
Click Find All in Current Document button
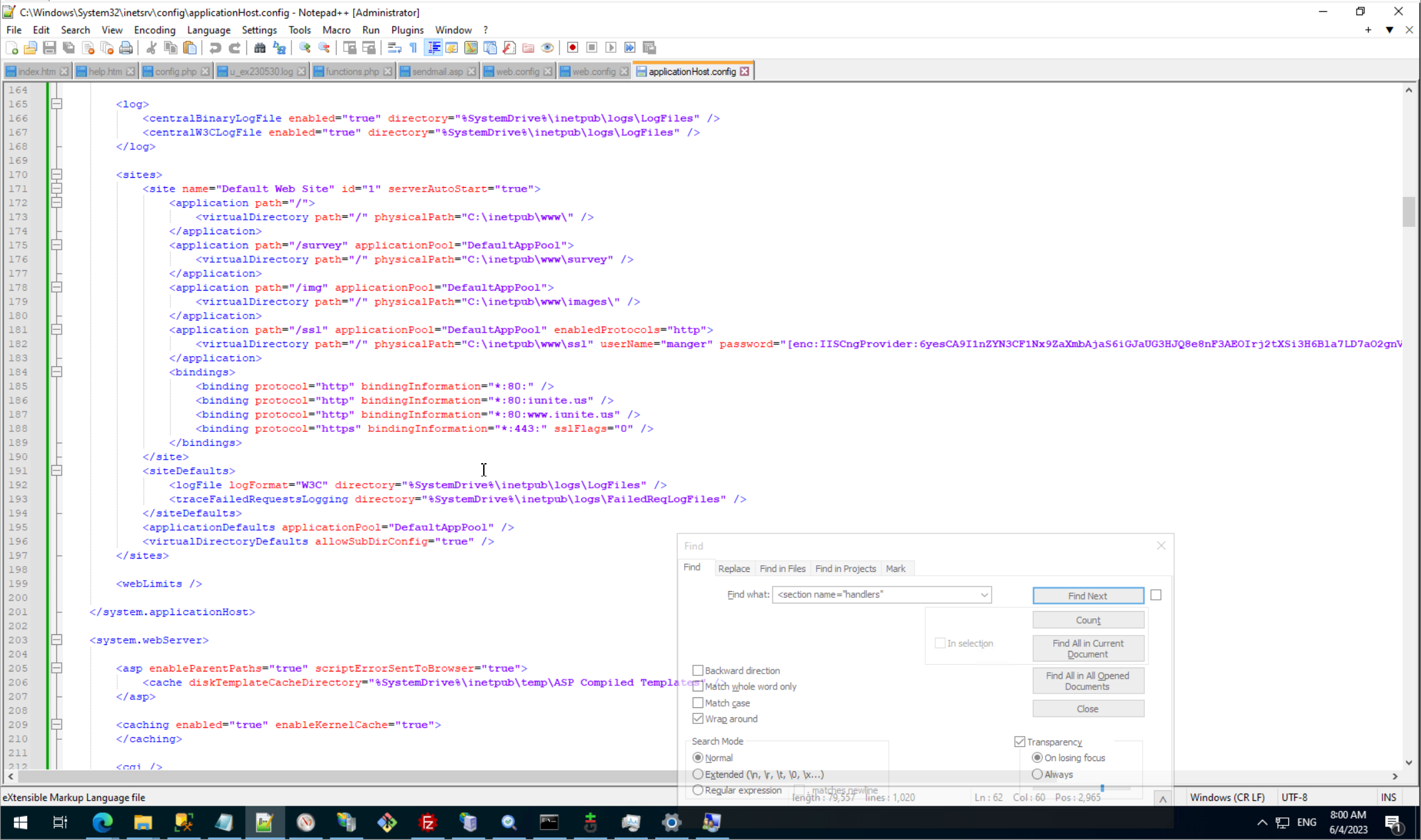pyautogui.click(x=1087, y=648)
